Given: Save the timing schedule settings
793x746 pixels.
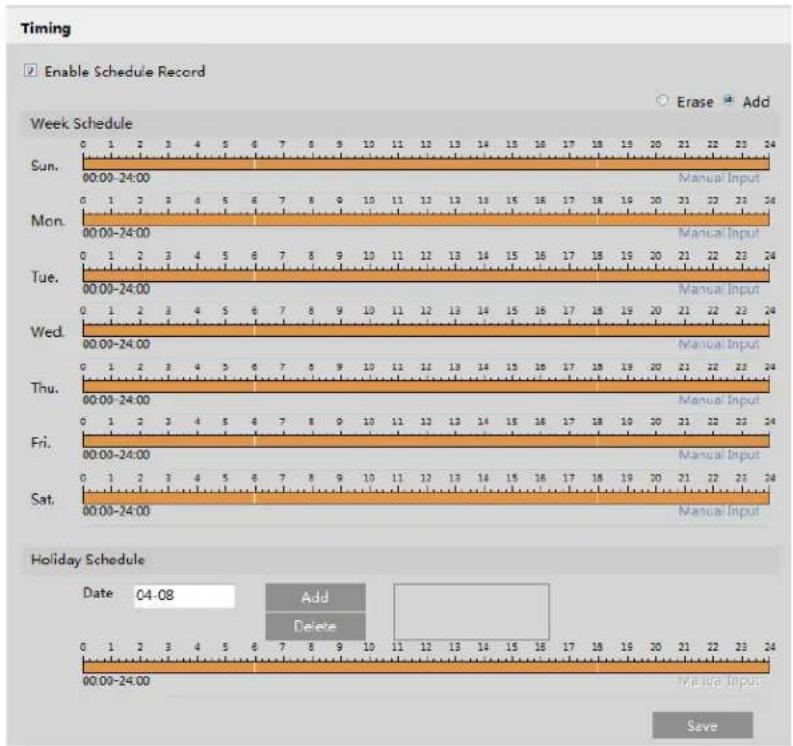Looking at the screenshot, I should coord(702,726).
